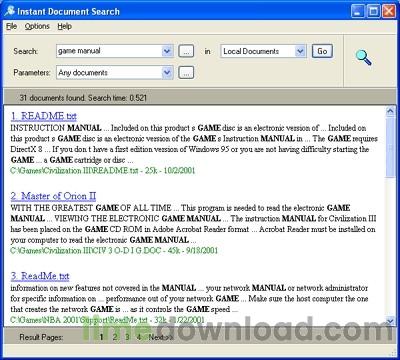
Task: Open the '1. README.txt' result link
Action: click(x=44, y=116)
